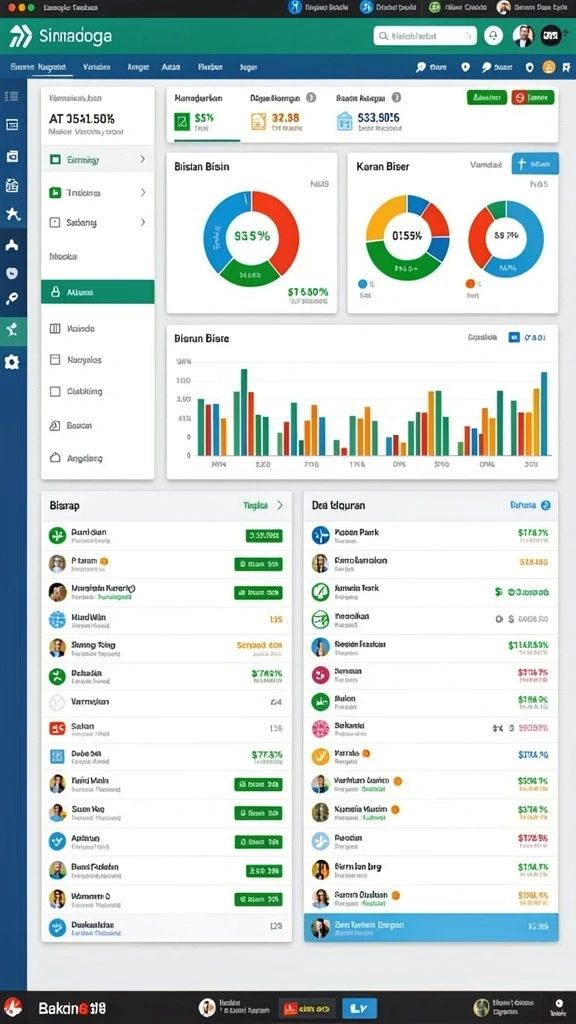Click the Vamndan row in the Bisrap list
Viewport: 576px width, 1024px height.
(167, 703)
